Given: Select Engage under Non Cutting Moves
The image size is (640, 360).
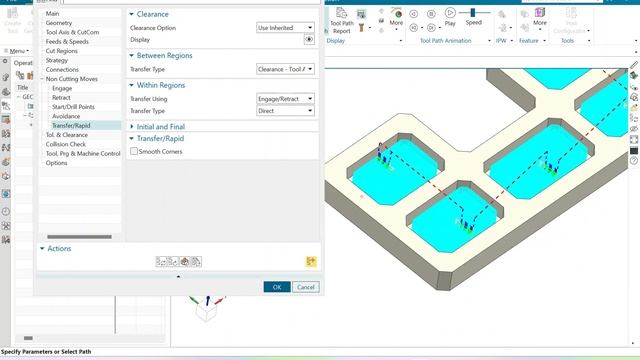Looking at the screenshot, I should (62, 89).
